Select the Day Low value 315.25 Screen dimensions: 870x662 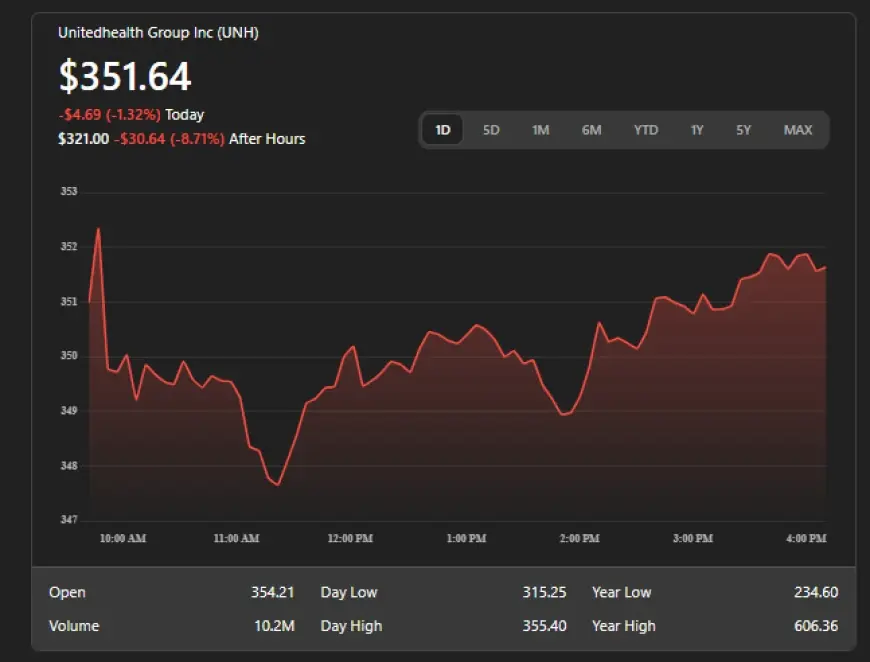544,592
